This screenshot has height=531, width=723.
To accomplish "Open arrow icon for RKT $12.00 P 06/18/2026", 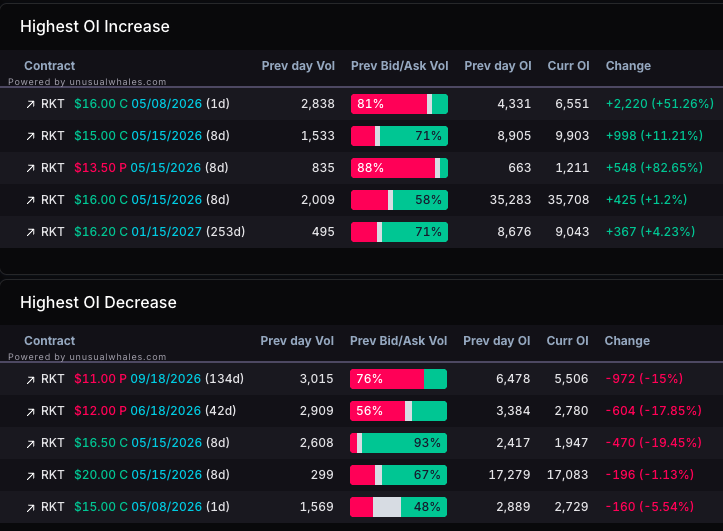I will point(30,412).
